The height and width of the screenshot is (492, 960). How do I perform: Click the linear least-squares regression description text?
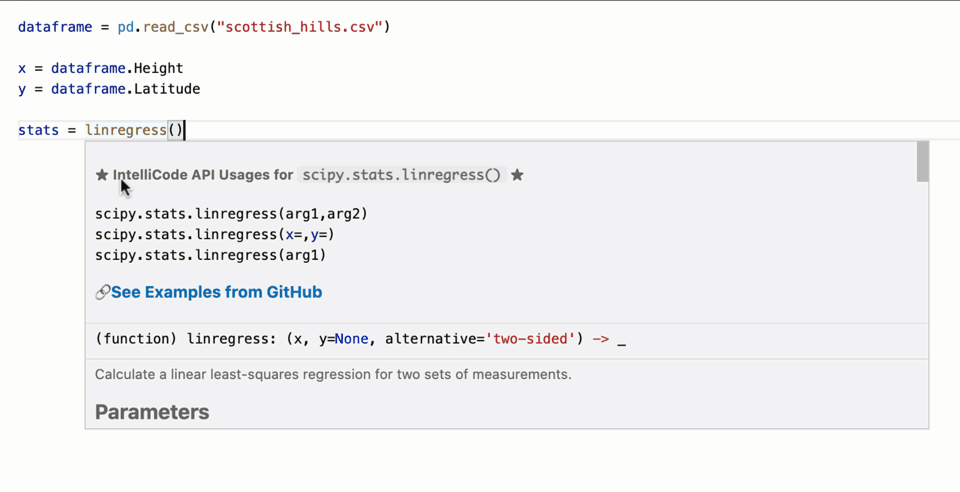tap(333, 374)
